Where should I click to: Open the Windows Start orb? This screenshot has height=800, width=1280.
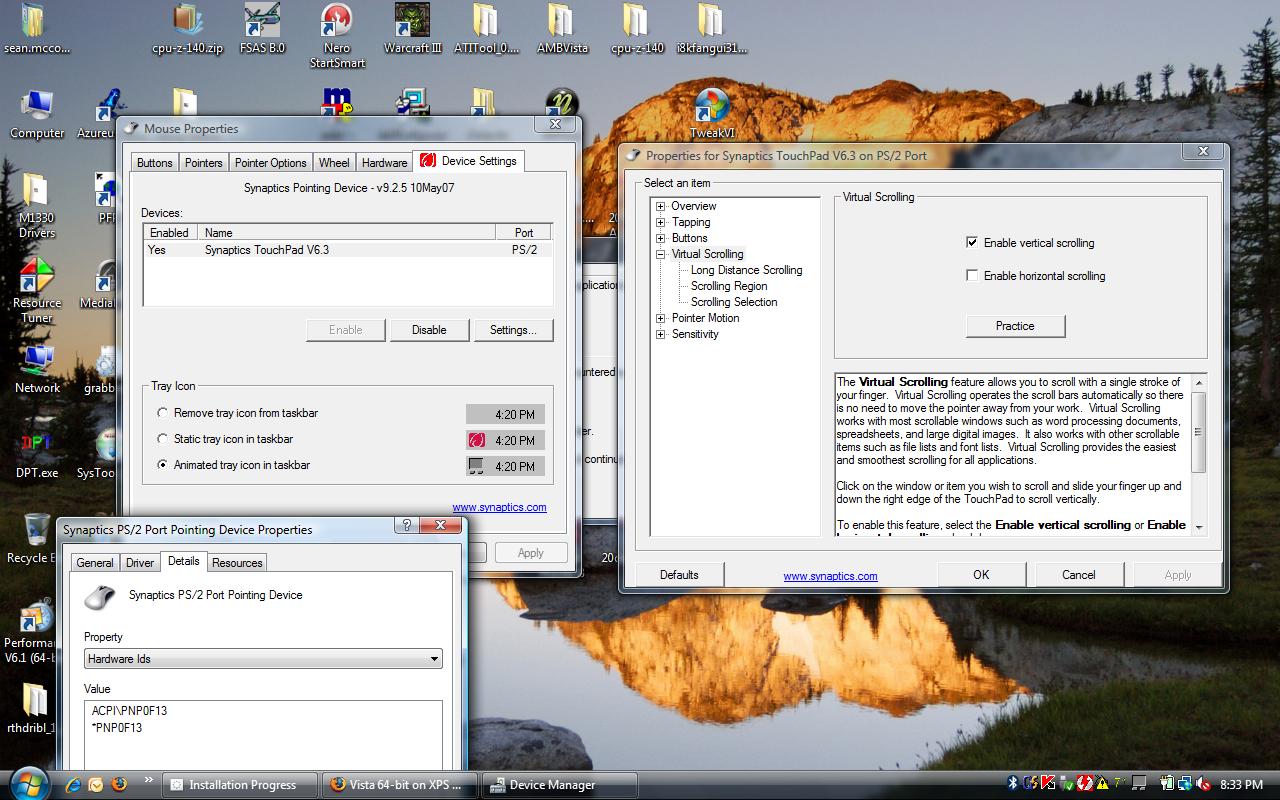point(29,784)
